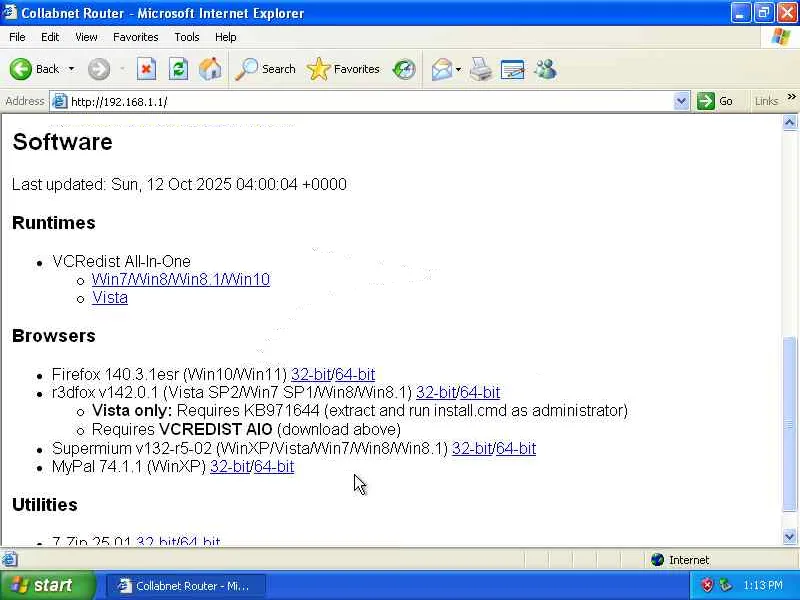Click the Last updated date line
This screenshot has height=600, width=800.
point(180,184)
